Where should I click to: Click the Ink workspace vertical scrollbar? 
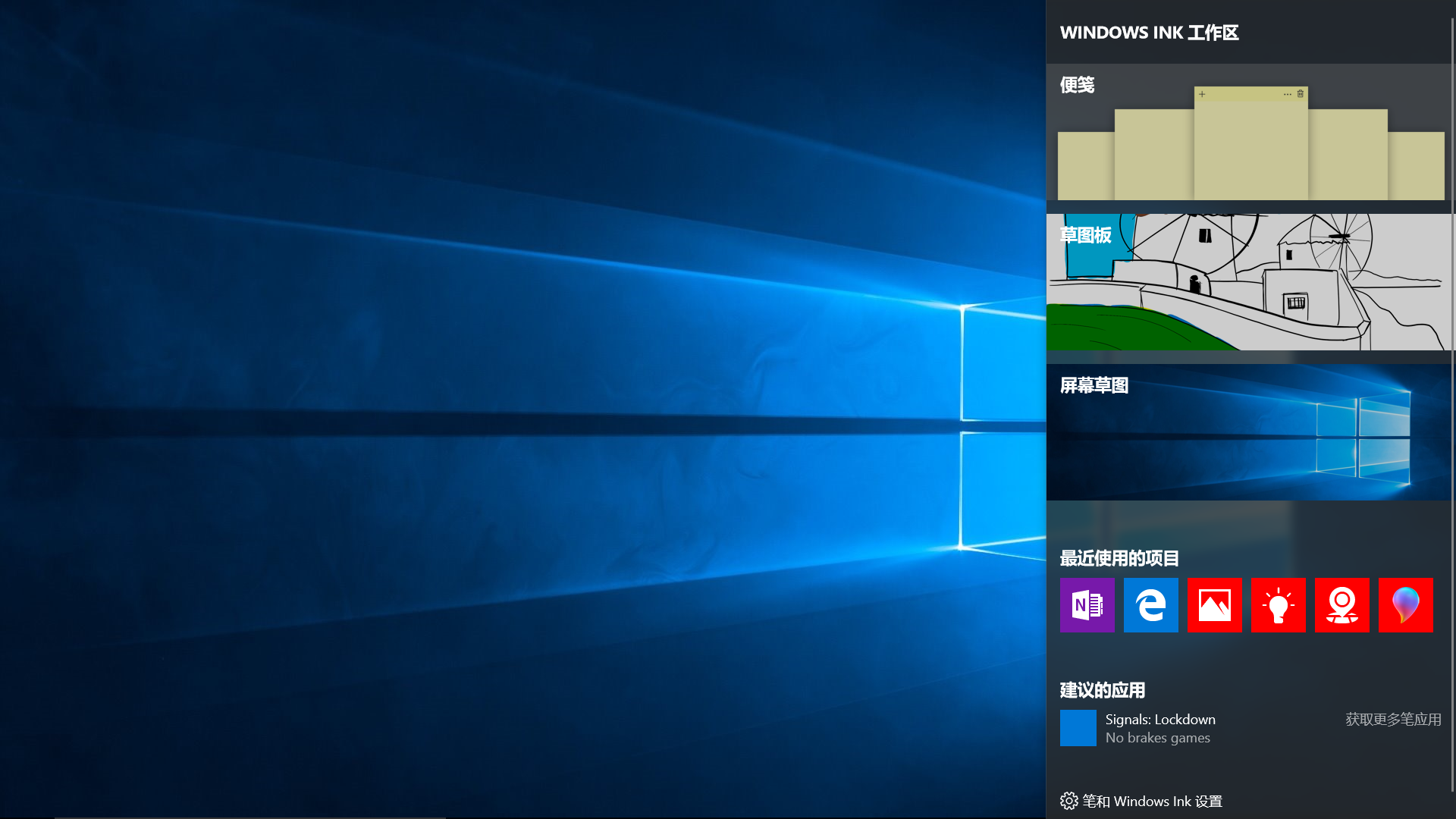[1452, 402]
